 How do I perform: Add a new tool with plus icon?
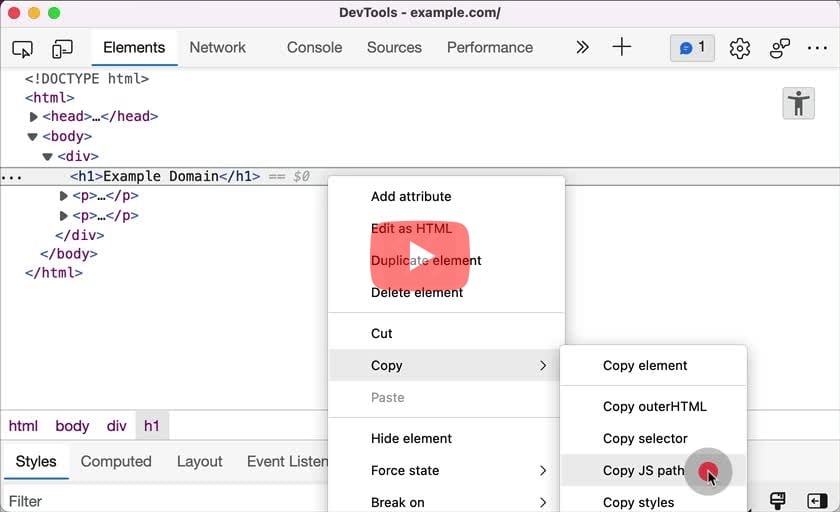coord(621,47)
